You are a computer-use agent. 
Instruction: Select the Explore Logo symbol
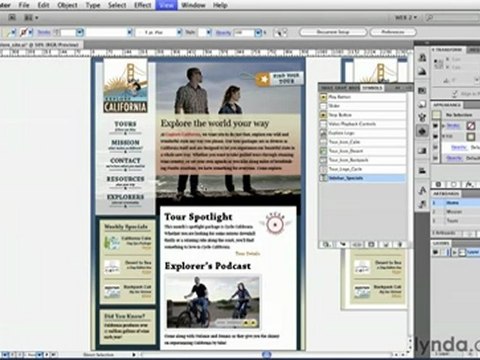click(363, 133)
